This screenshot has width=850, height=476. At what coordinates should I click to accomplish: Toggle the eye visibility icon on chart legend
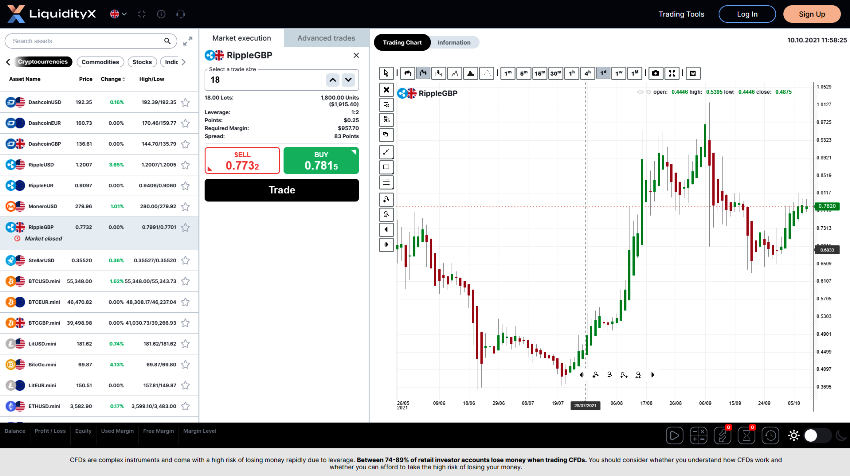(640, 92)
